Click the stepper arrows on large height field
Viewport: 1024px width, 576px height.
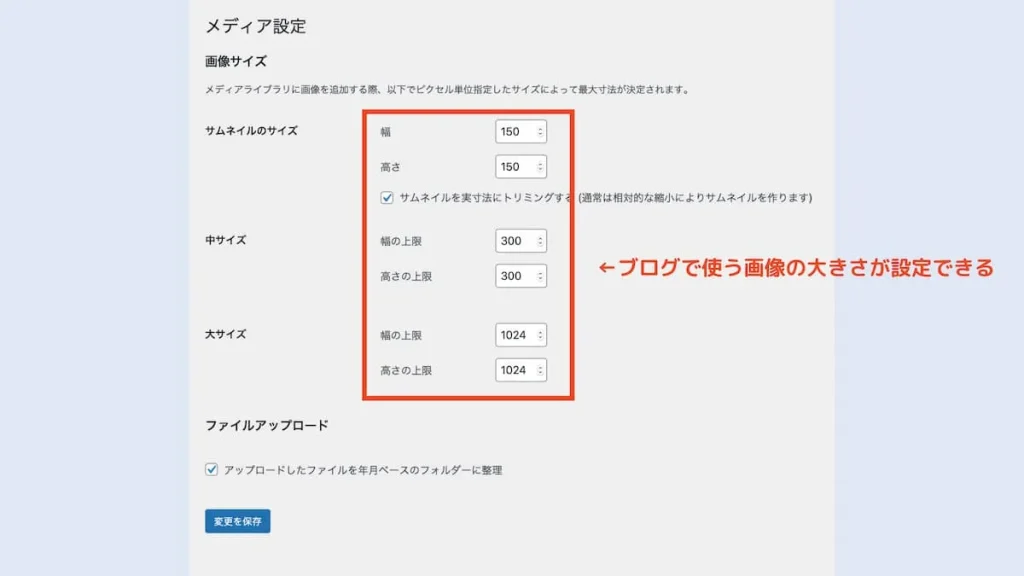(540, 370)
